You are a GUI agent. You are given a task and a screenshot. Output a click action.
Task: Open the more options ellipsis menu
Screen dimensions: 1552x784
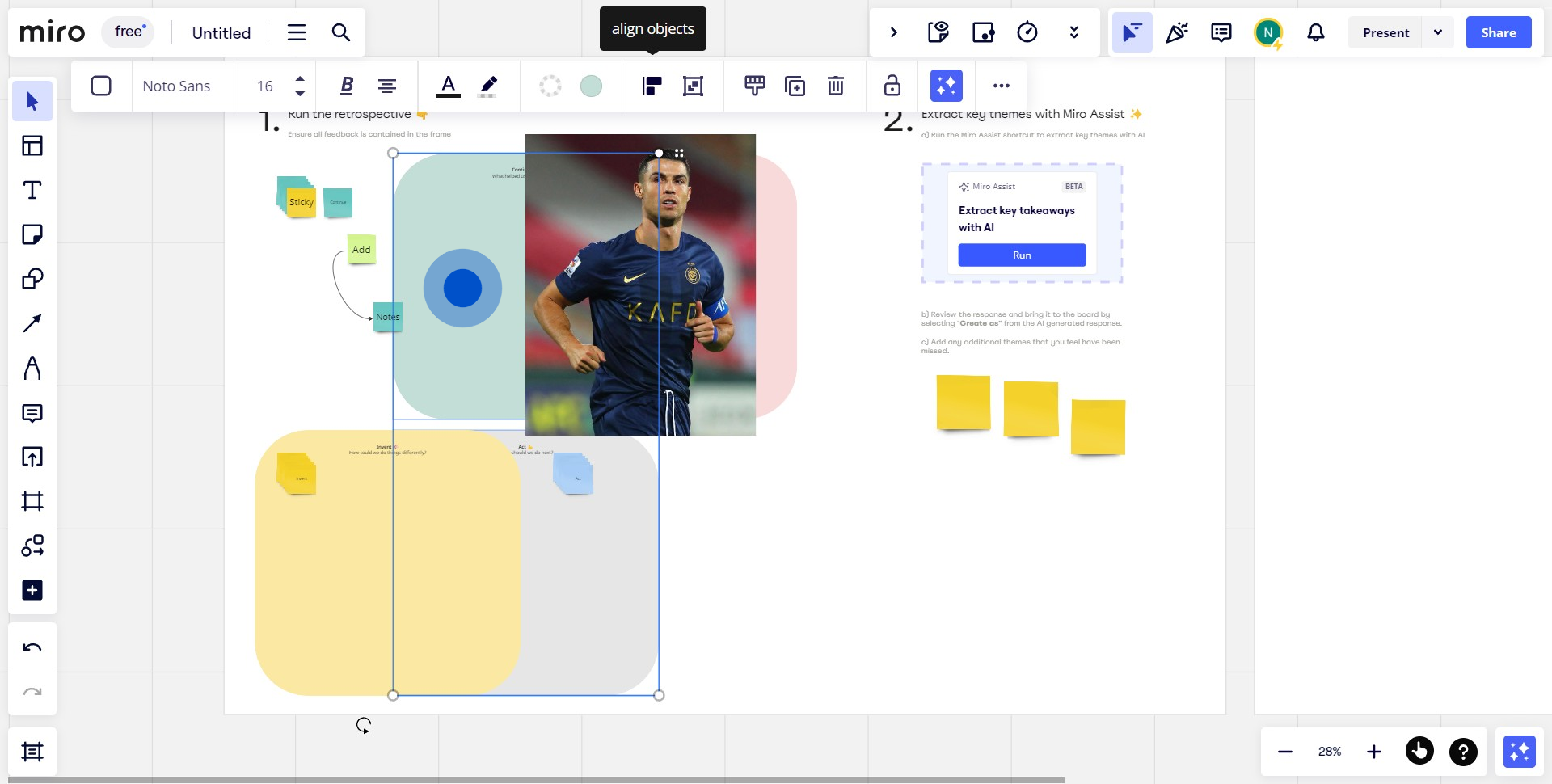tap(1002, 86)
